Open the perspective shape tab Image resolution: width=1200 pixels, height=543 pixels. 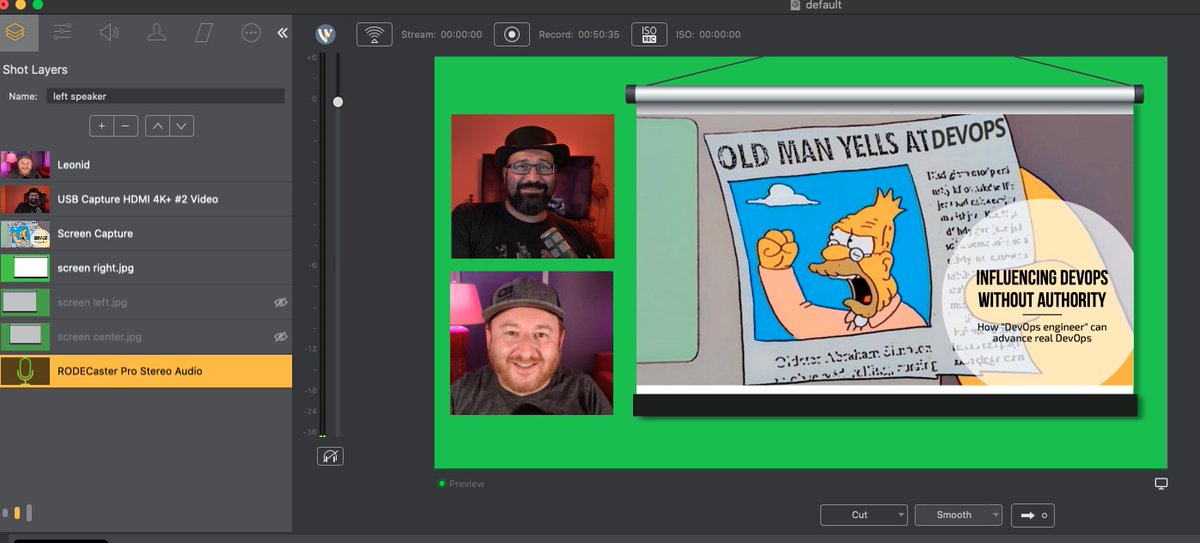point(204,32)
